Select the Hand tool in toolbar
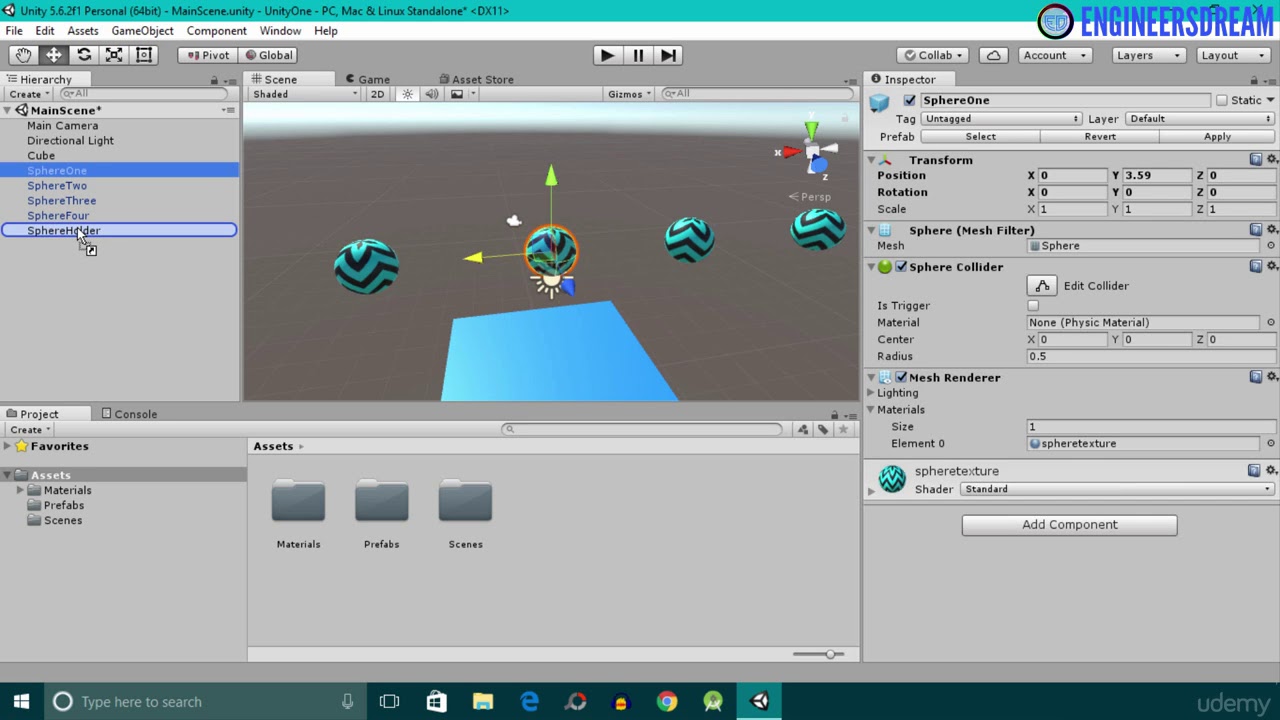This screenshot has height=720, width=1280. point(23,55)
